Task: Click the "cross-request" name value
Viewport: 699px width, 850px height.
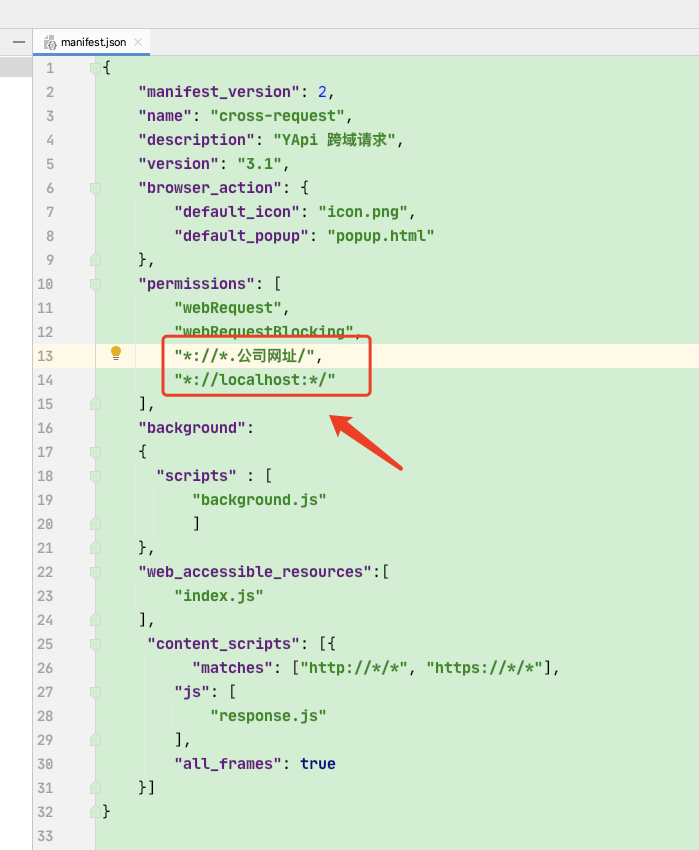Action: tap(278, 116)
